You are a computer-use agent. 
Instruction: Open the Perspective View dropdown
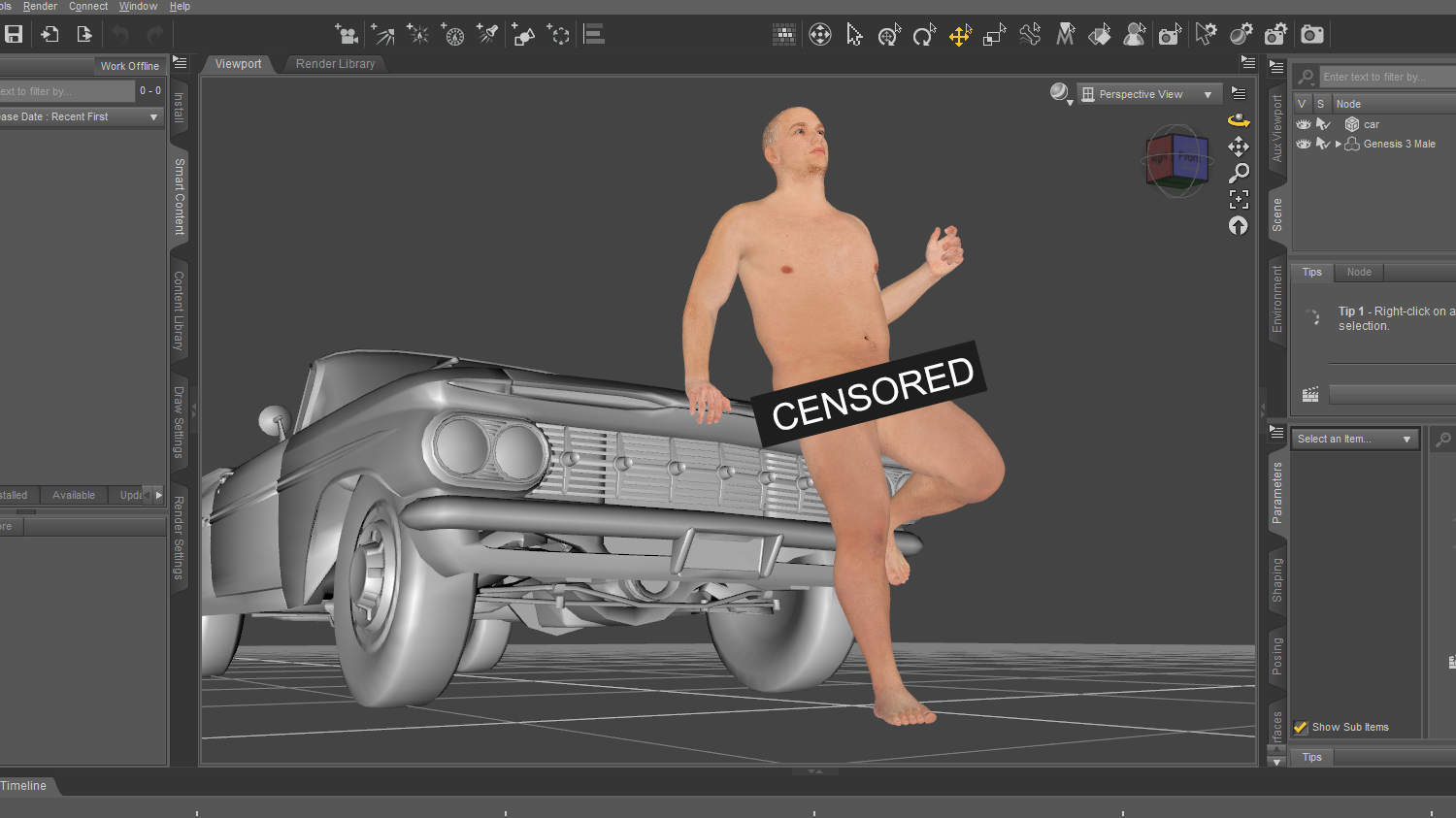click(x=1149, y=93)
